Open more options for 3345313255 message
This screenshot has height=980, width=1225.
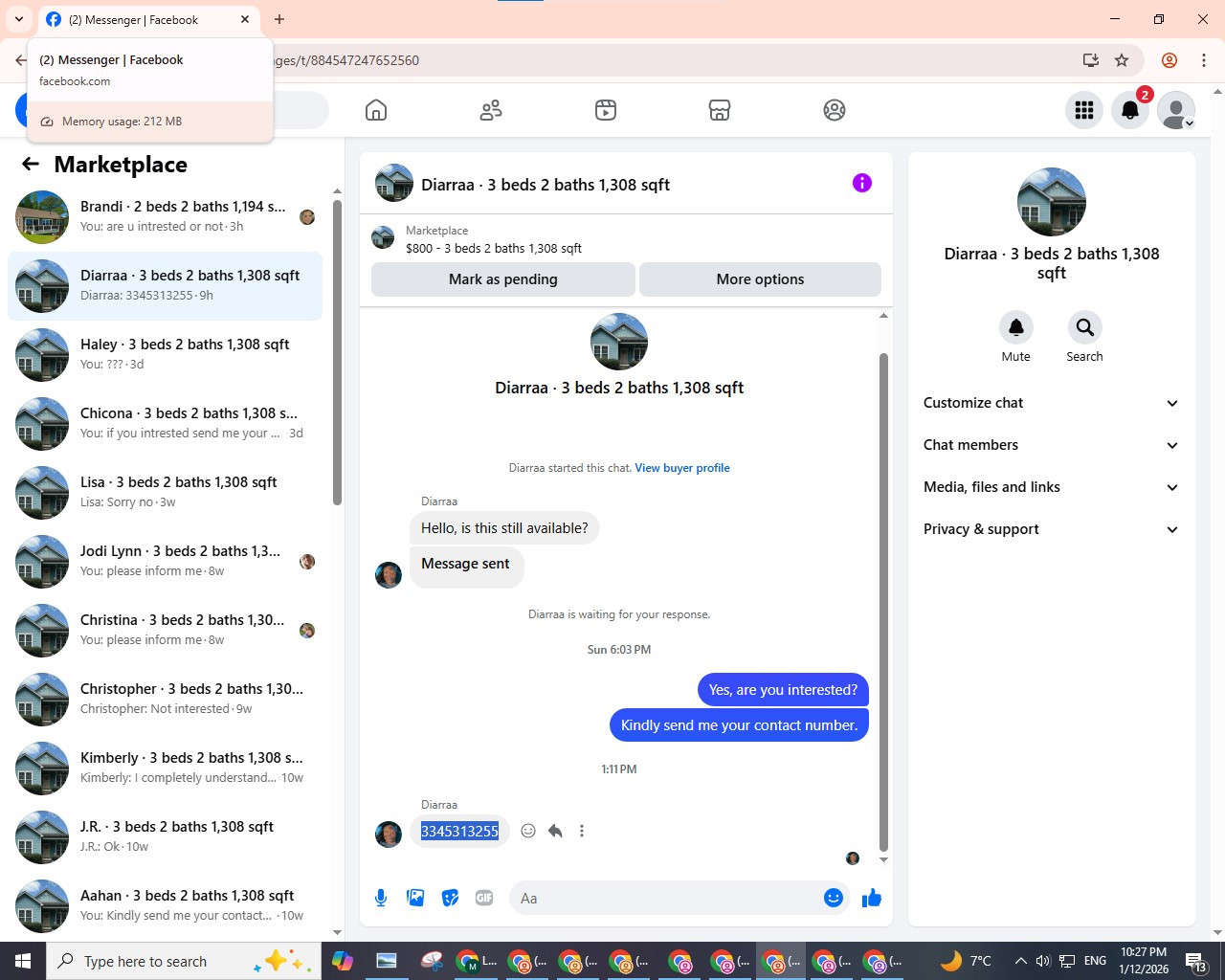582,831
